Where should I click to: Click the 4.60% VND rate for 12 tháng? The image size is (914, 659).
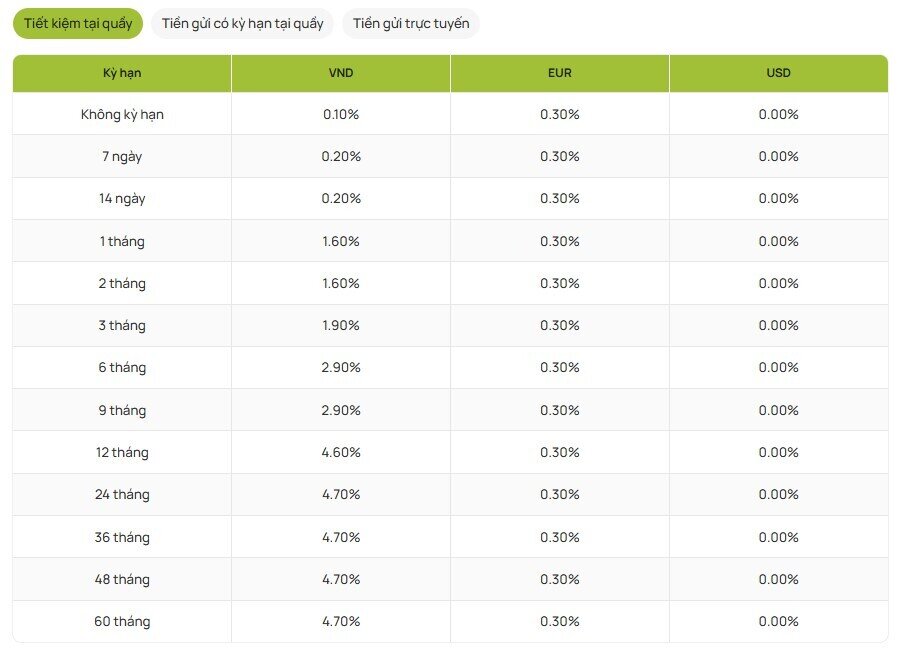point(341,452)
